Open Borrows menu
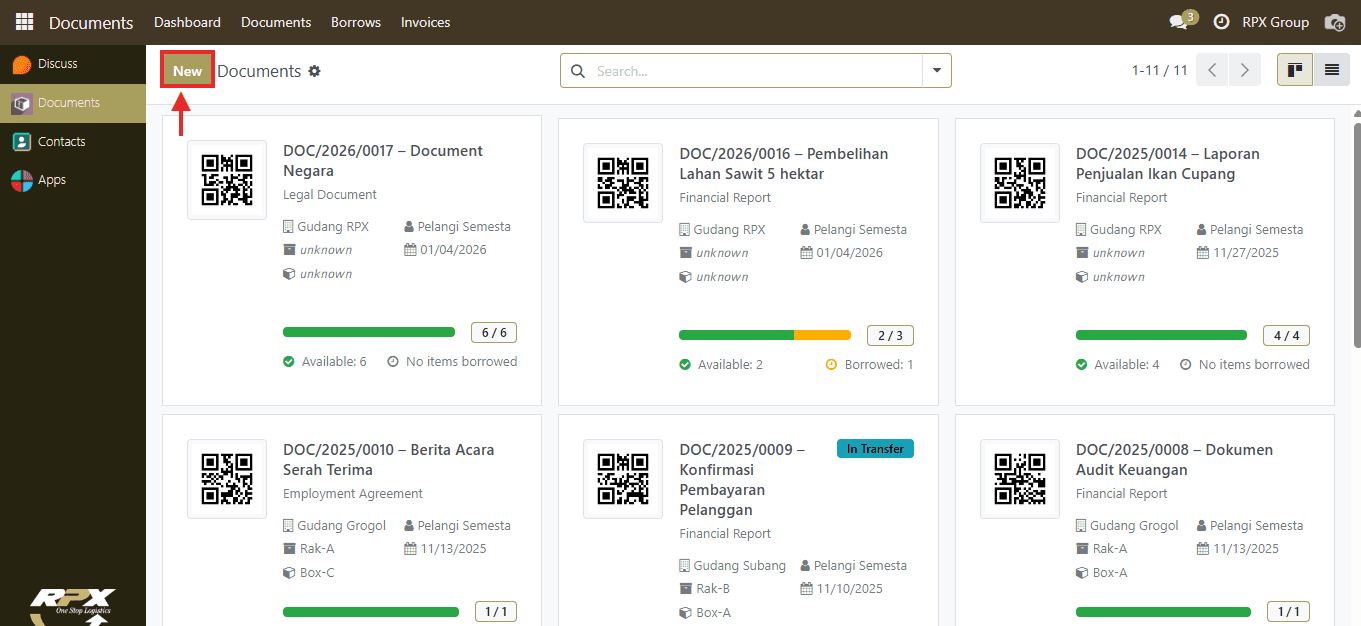 pos(356,22)
